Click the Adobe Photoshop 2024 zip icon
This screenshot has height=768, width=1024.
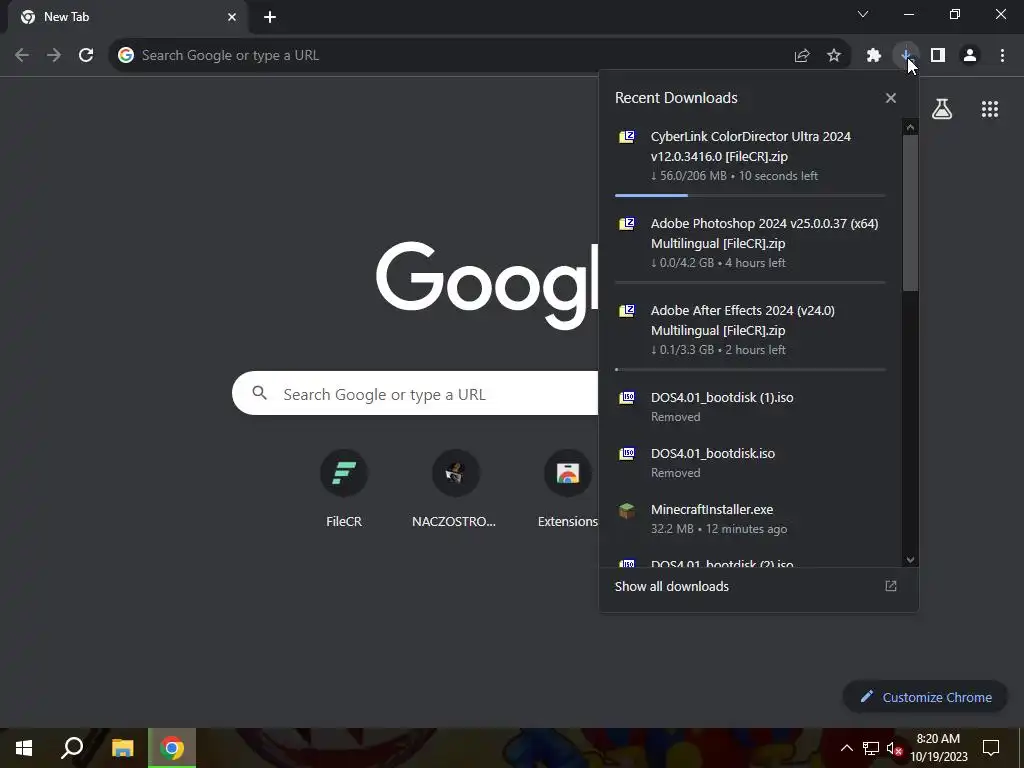click(x=627, y=223)
